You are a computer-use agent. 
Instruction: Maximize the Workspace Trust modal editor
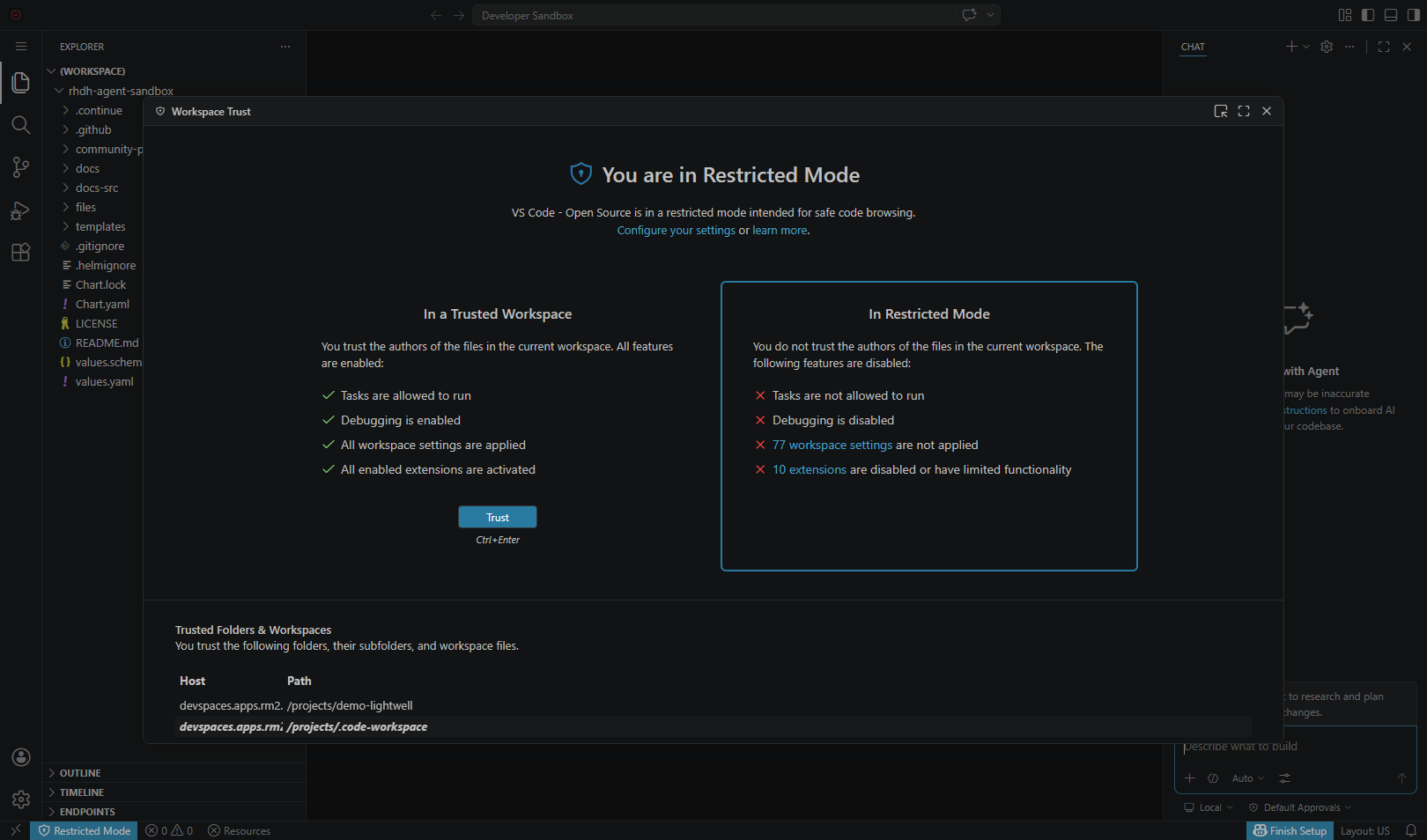(1244, 111)
